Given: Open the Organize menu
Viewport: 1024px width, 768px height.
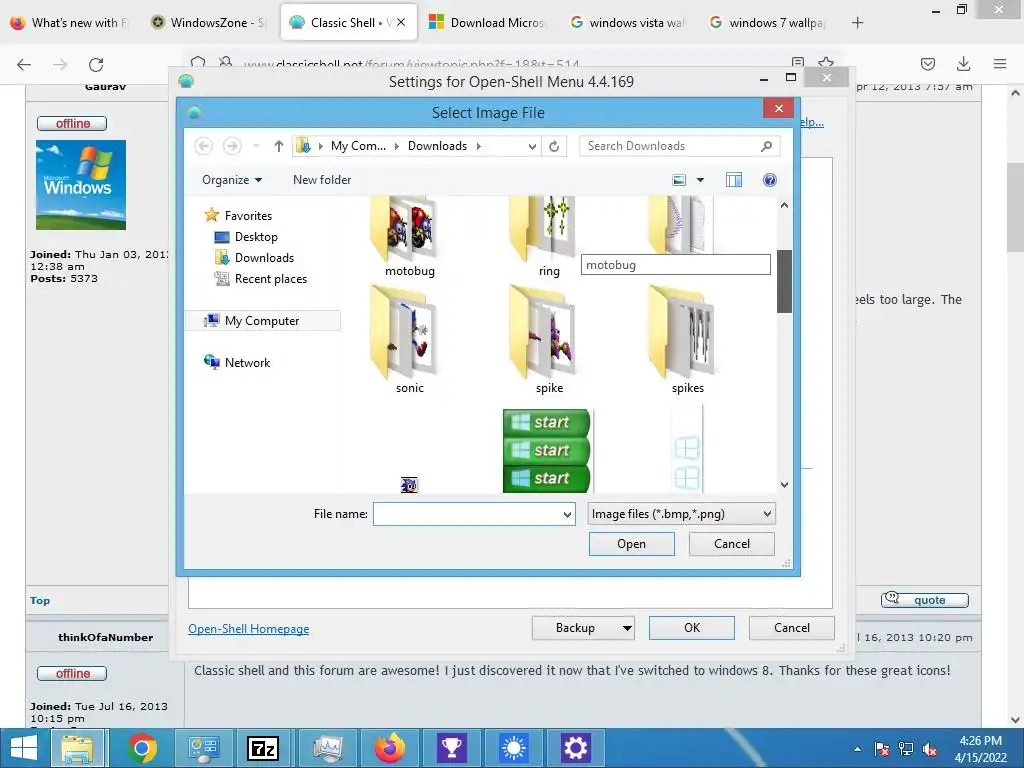Looking at the screenshot, I should [232, 180].
